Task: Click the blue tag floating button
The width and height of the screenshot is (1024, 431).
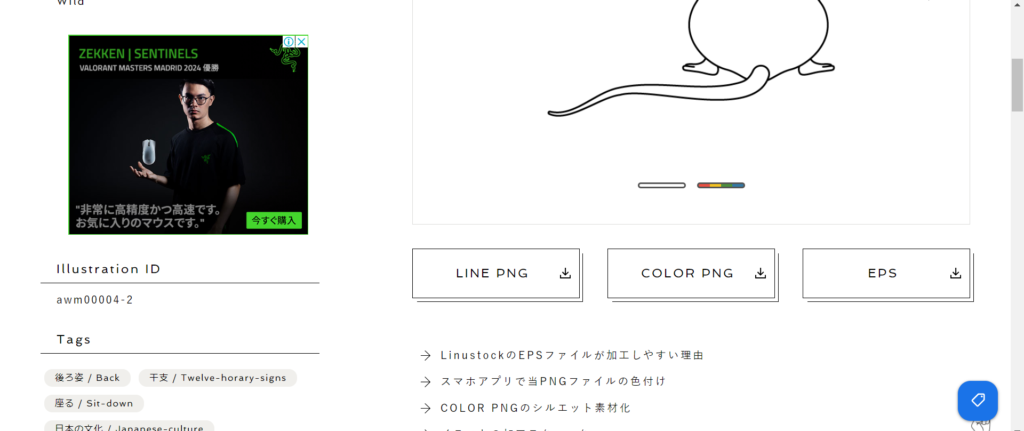Action: point(978,400)
